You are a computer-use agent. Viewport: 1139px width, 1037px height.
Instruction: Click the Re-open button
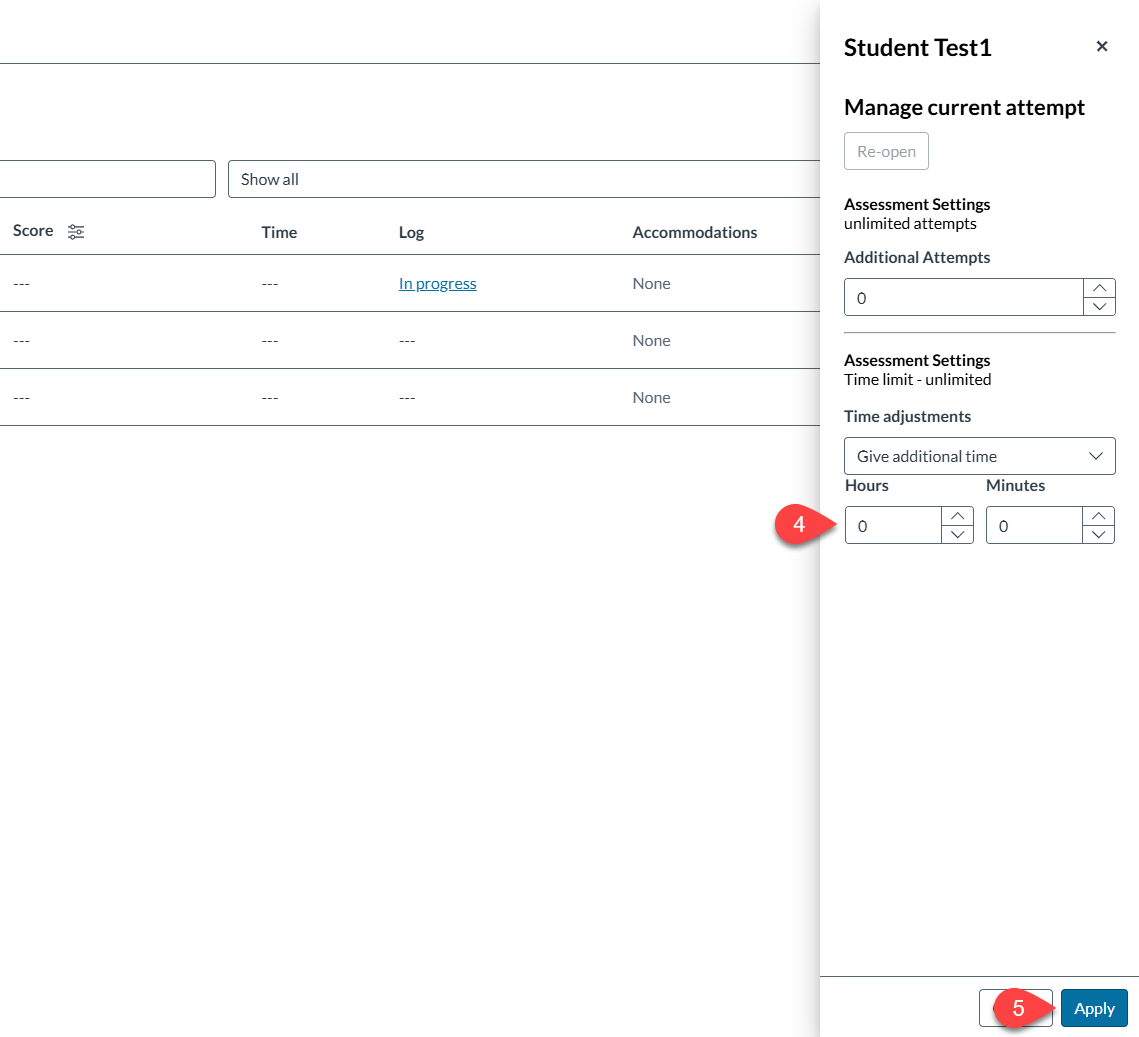coord(886,152)
